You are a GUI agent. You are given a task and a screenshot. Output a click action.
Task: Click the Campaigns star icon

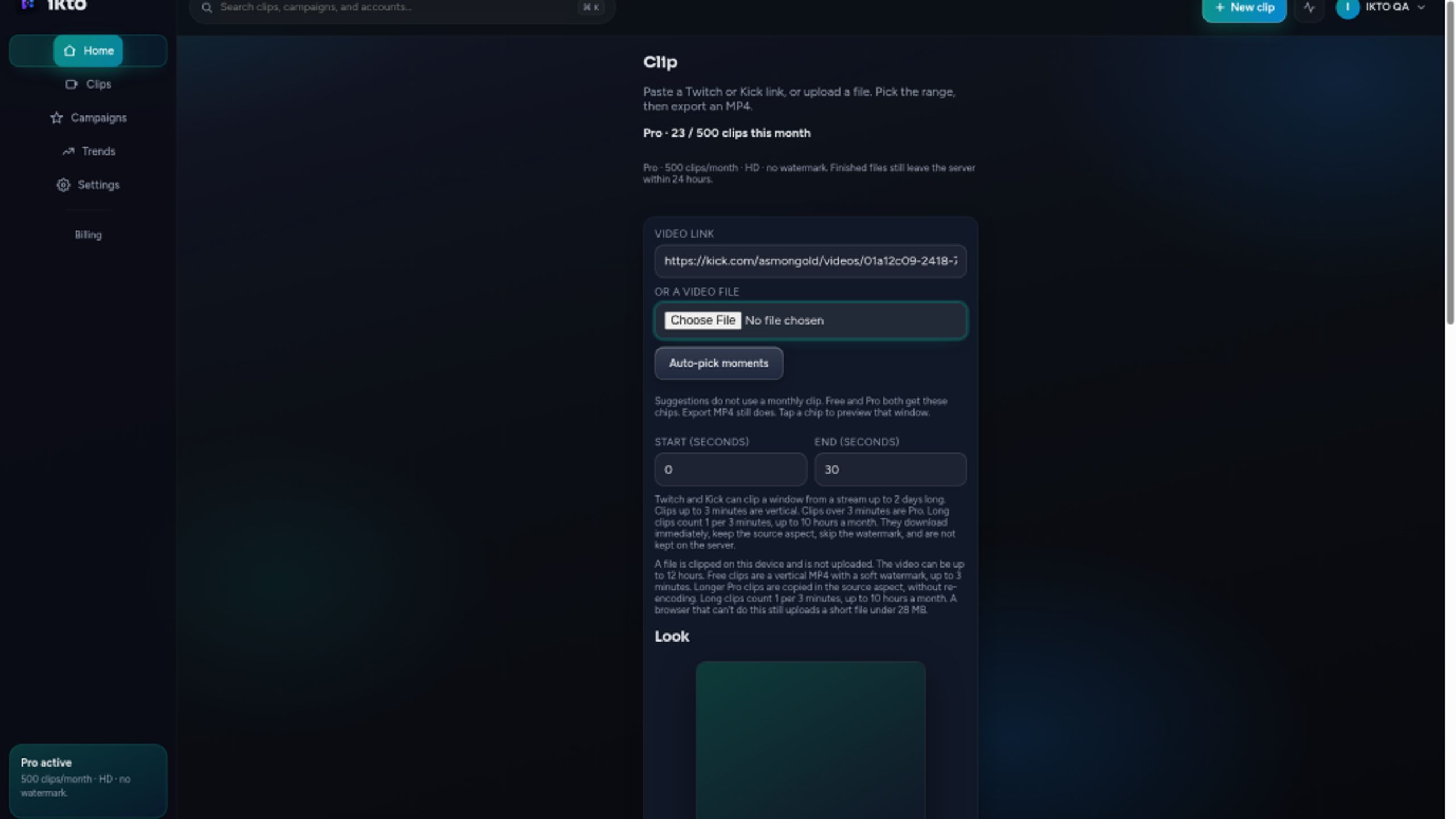[56, 118]
